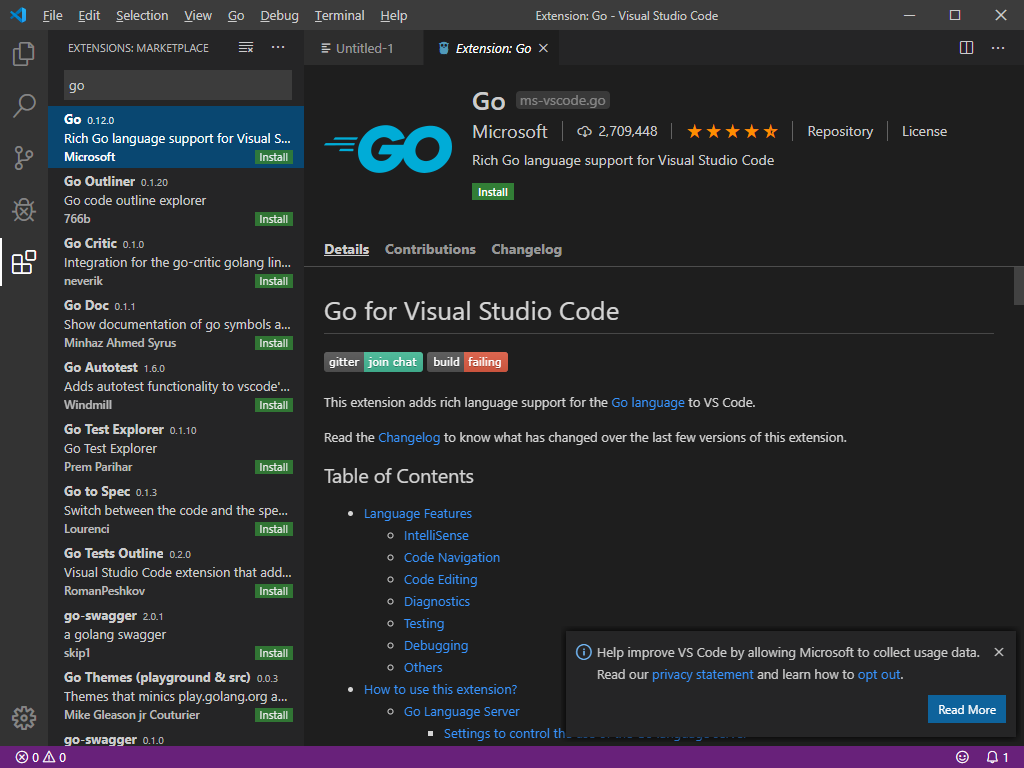This screenshot has width=1024, height=768.
Task: Install Go Outliner extension
Action: (274, 219)
